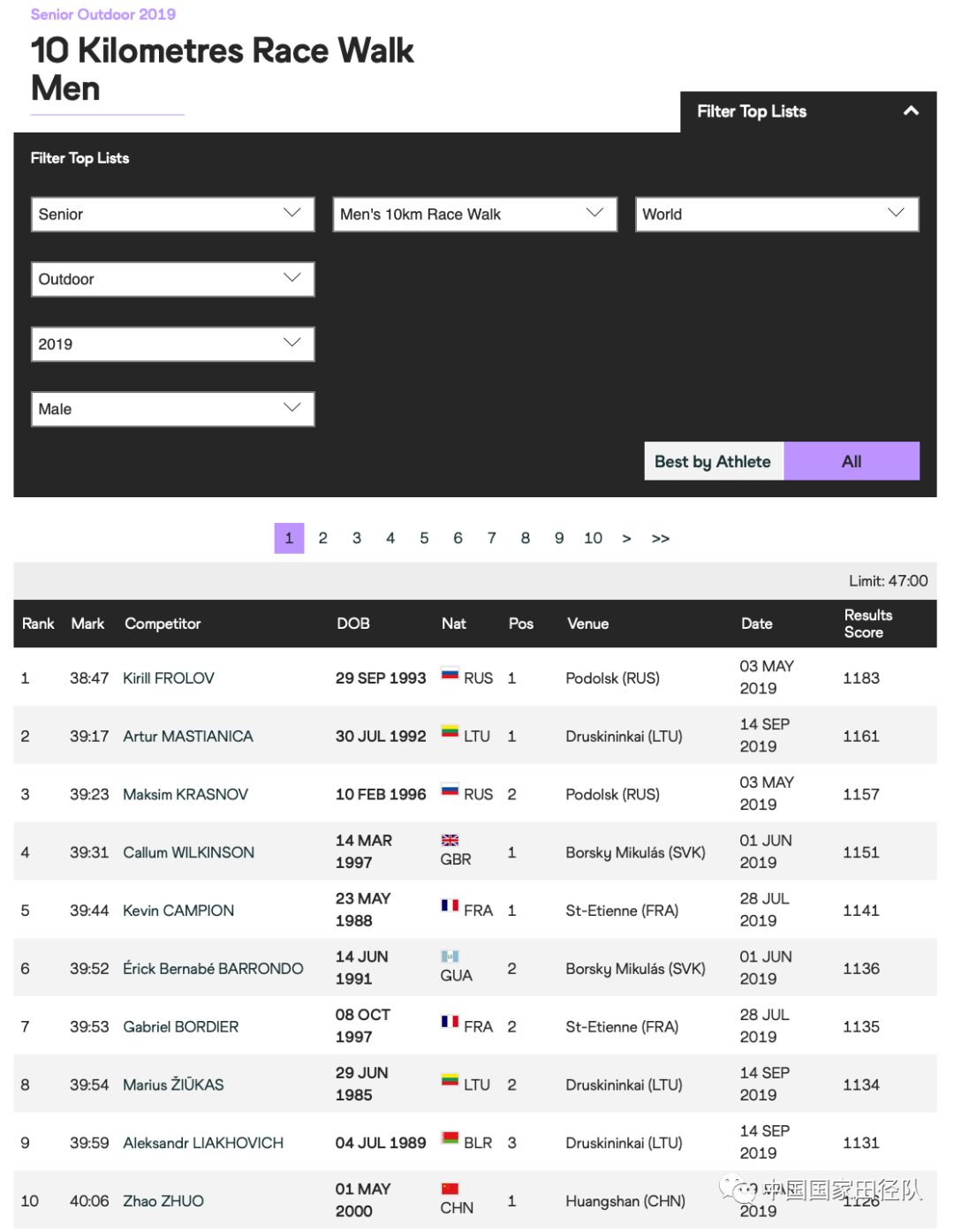Open the Male gender dropdown
Screen dimensions: 954x1232
tap(173, 409)
